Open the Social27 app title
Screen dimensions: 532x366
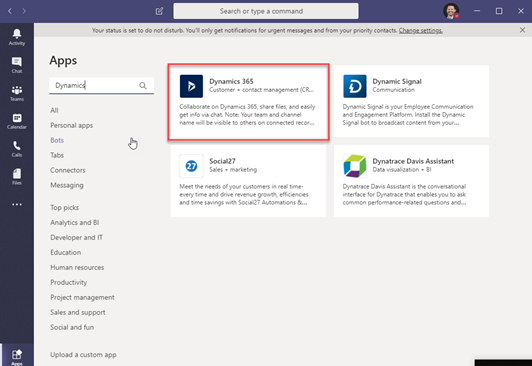coord(222,161)
